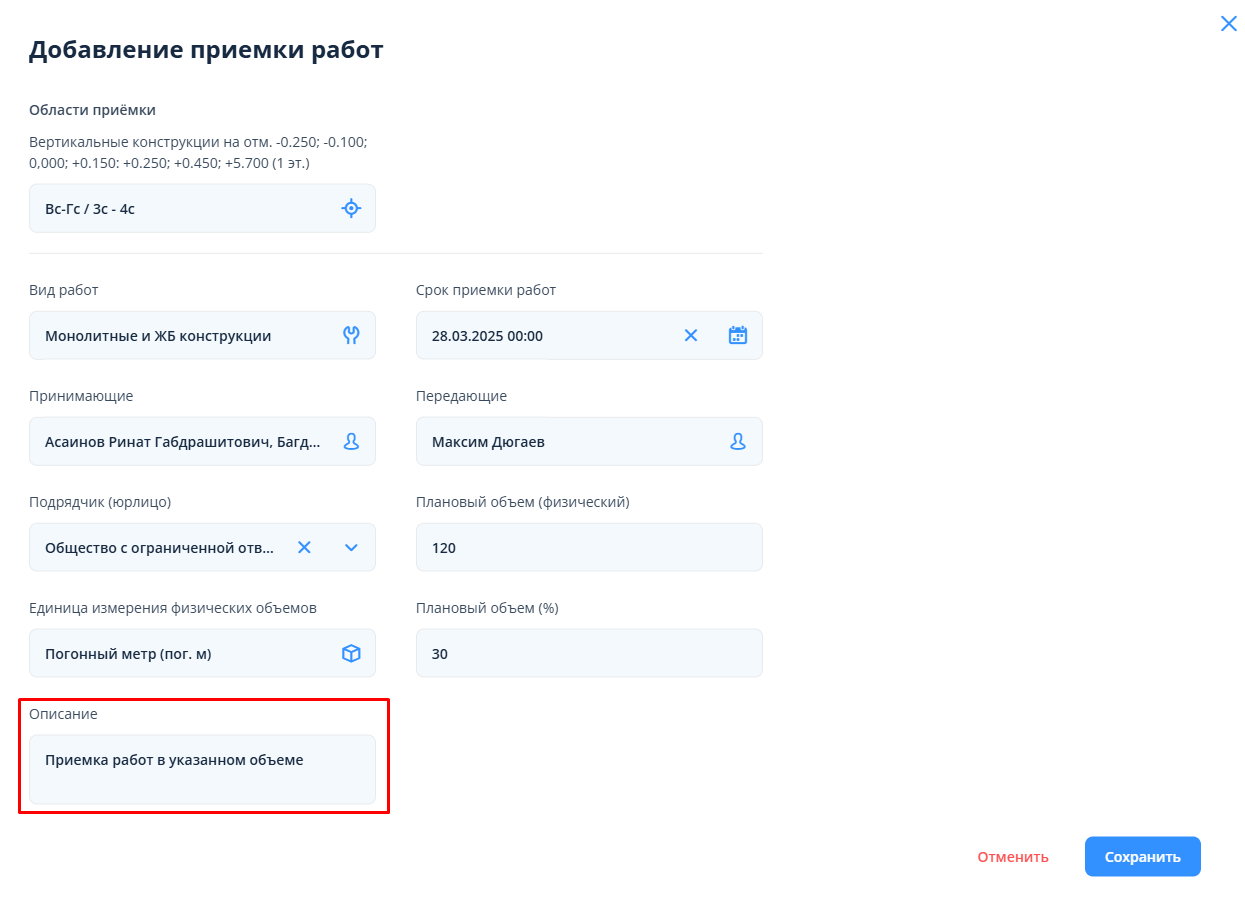Click the Отменить link

click(1013, 856)
